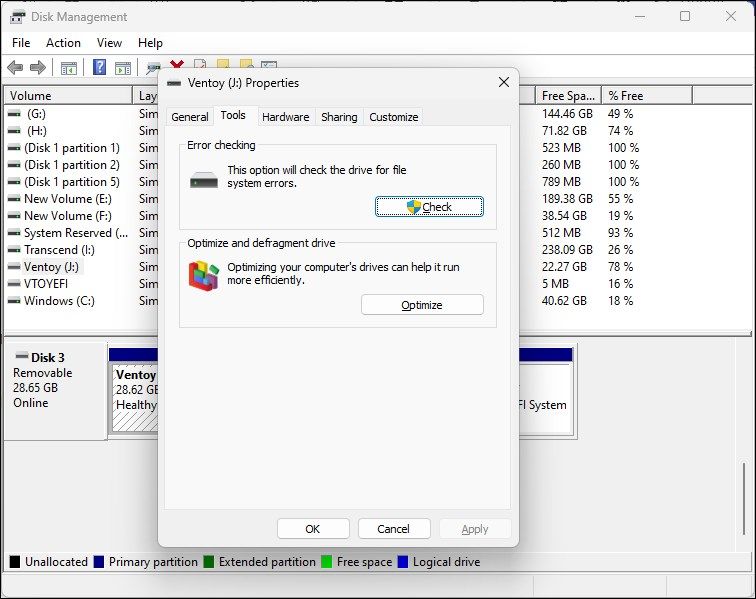Click the defragment cubes icon
This screenshot has height=599, width=756.
[203, 275]
